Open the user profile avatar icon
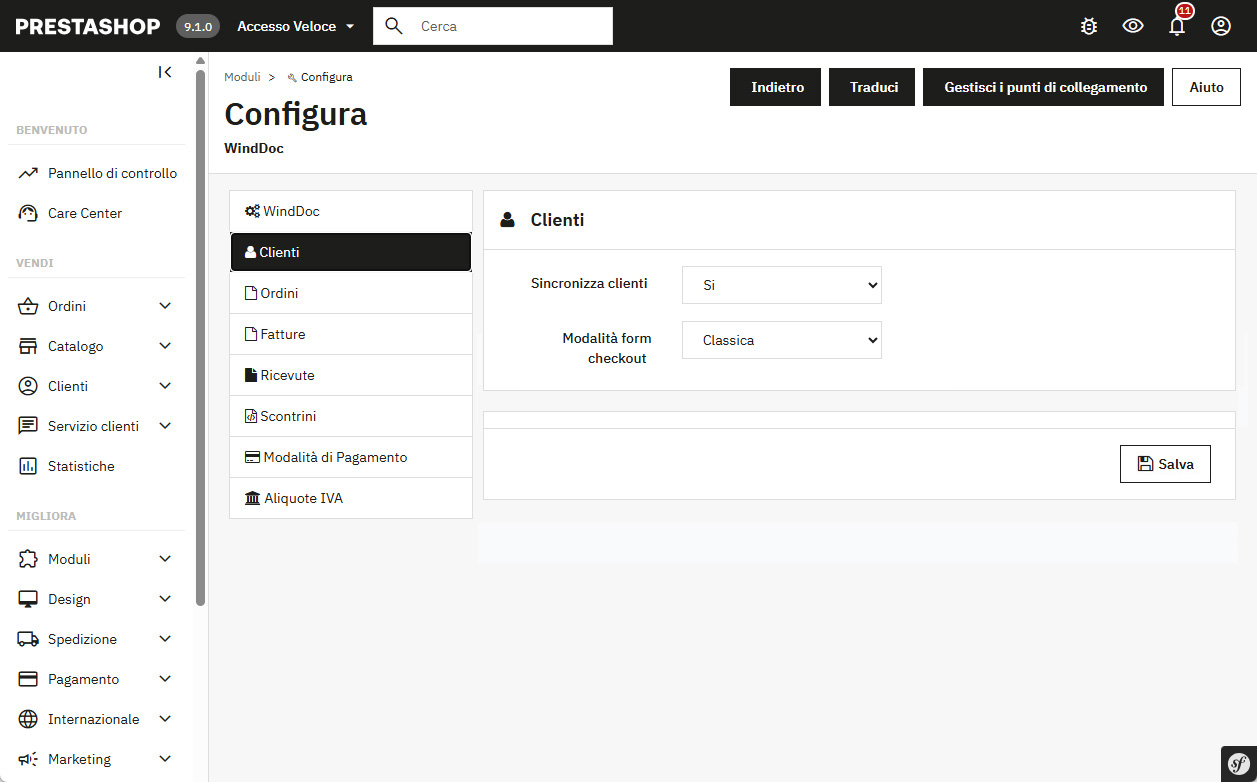This screenshot has width=1257, height=782. point(1221,26)
